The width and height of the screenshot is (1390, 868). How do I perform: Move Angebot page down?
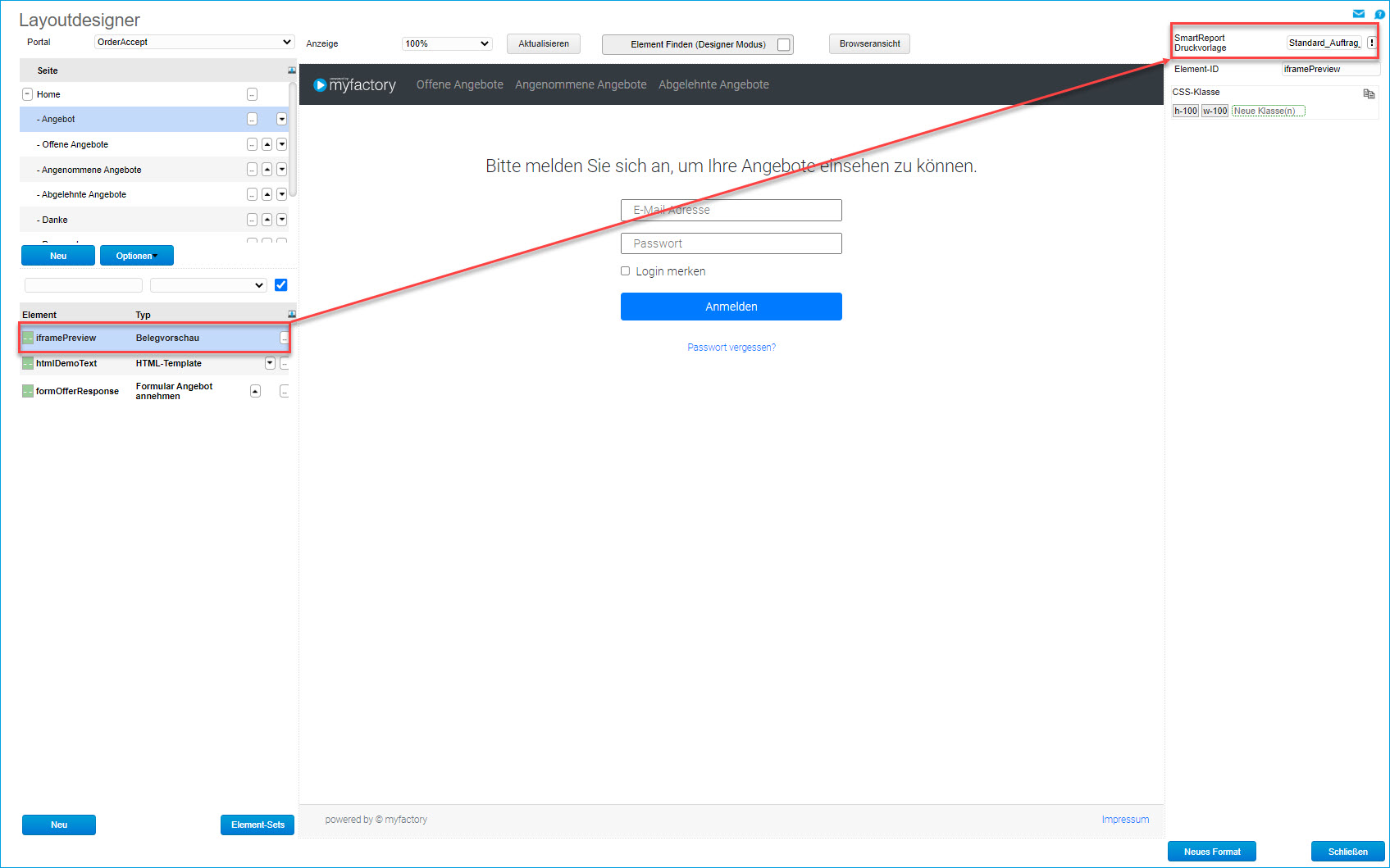[281, 119]
